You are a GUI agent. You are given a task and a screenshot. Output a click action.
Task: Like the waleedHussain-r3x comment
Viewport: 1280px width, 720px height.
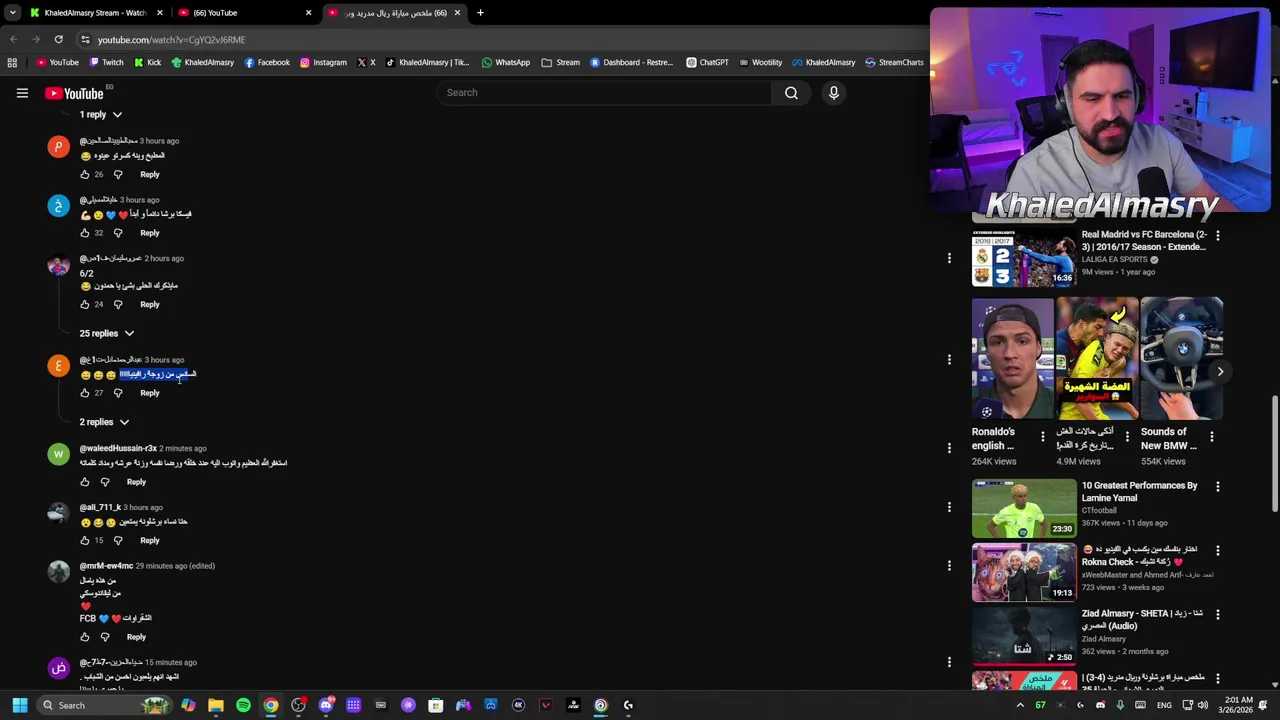click(x=85, y=482)
